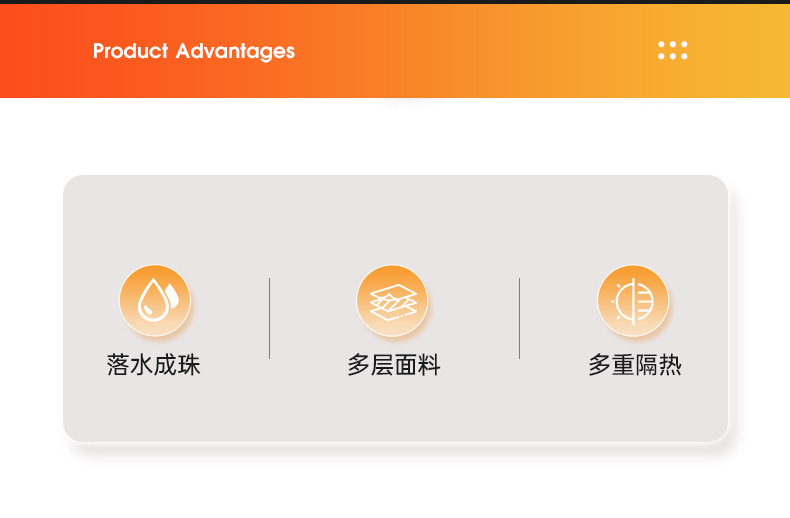Click the orange gradient header banner
This screenshot has width=790, height=518.
click(395, 51)
